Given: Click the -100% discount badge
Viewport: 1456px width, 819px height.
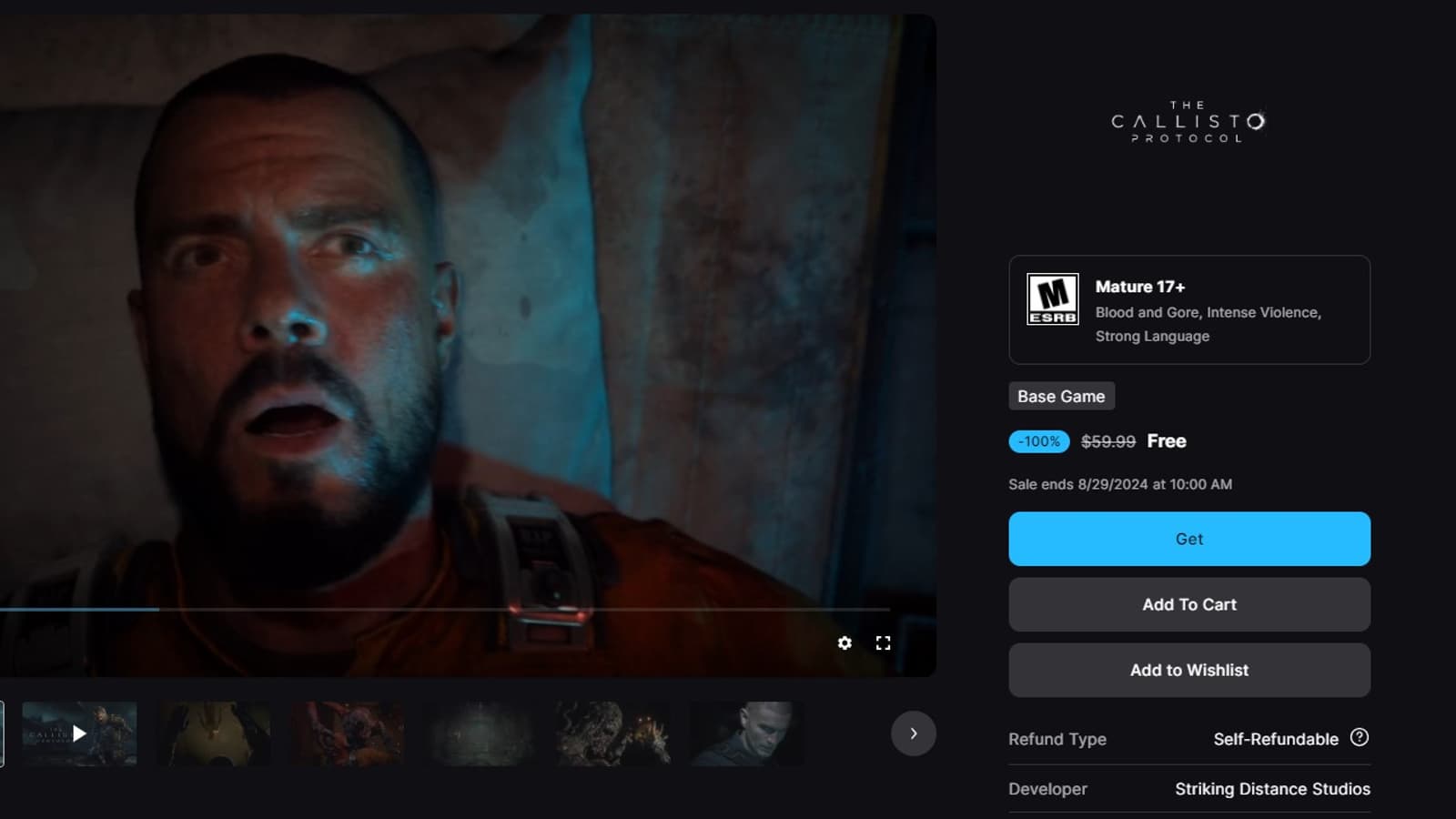Looking at the screenshot, I should 1039,441.
